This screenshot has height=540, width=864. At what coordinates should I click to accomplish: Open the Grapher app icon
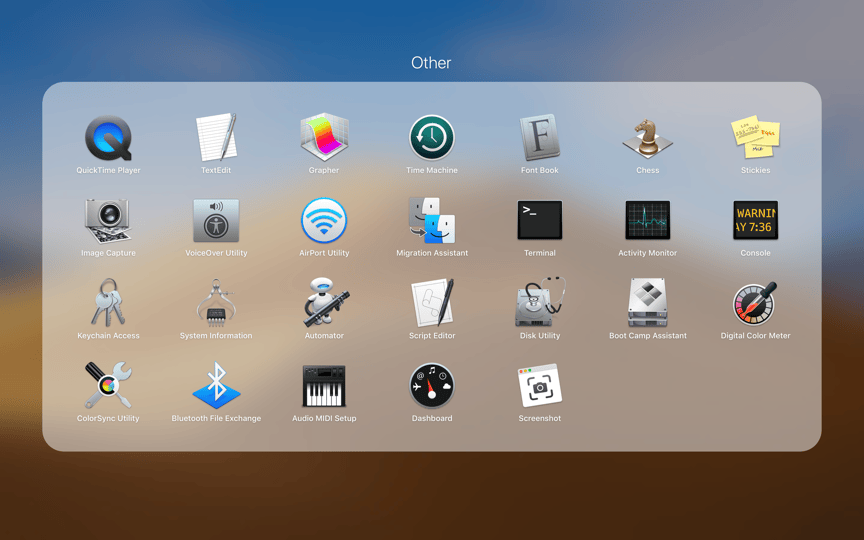324,137
